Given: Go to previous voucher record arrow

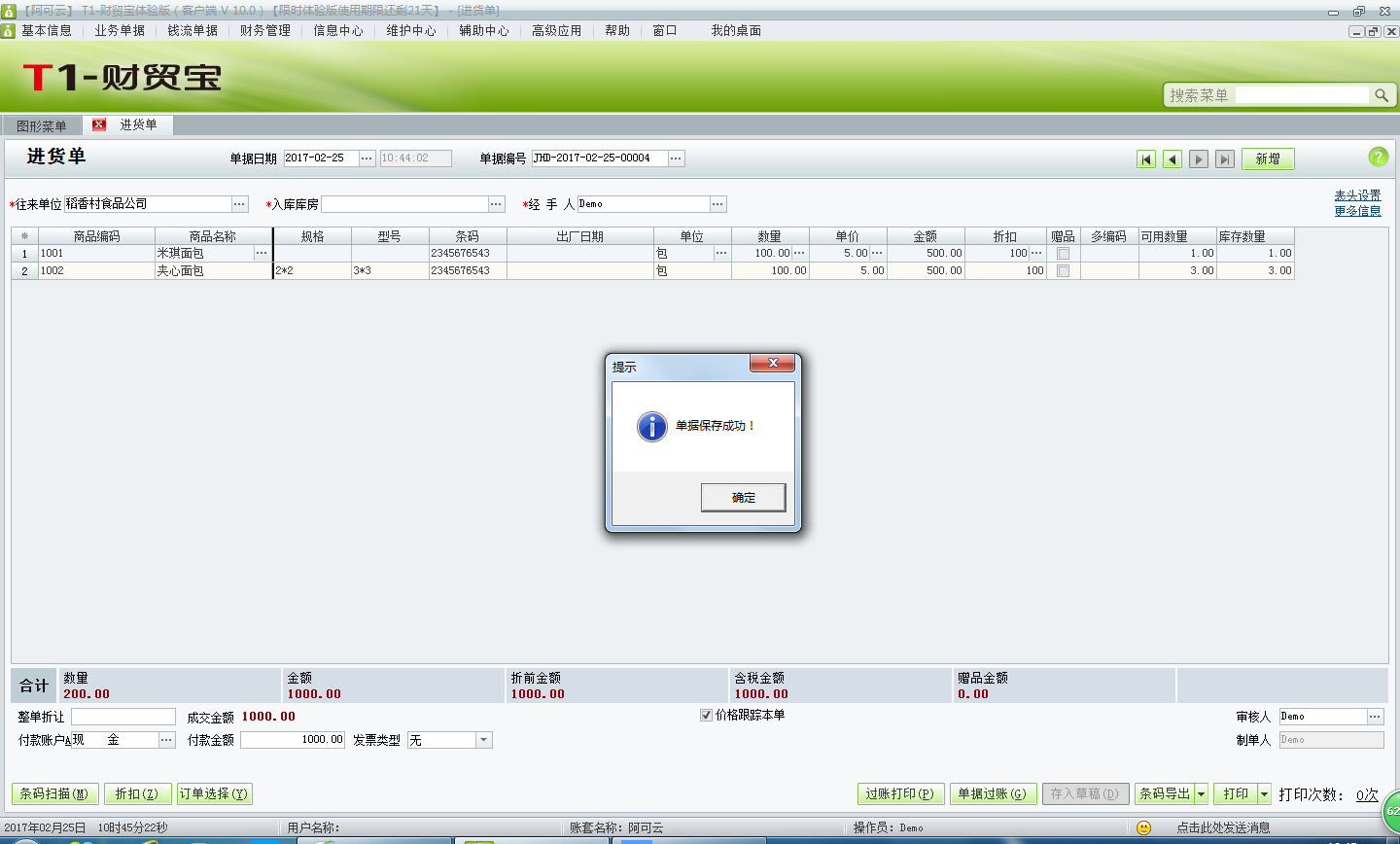Looking at the screenshot, I should tap(1172, 158).
